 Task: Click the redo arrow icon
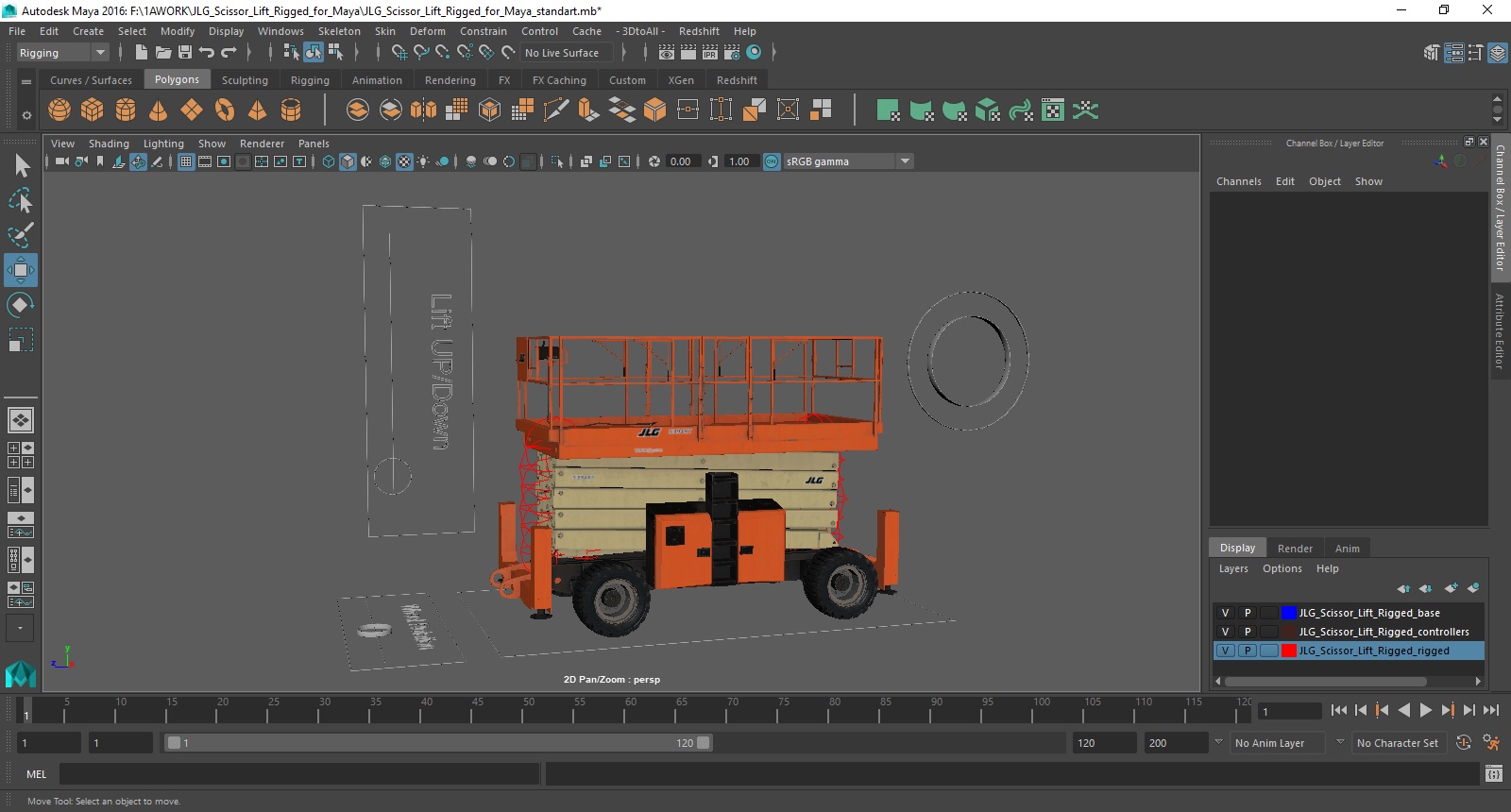point(229,53)
